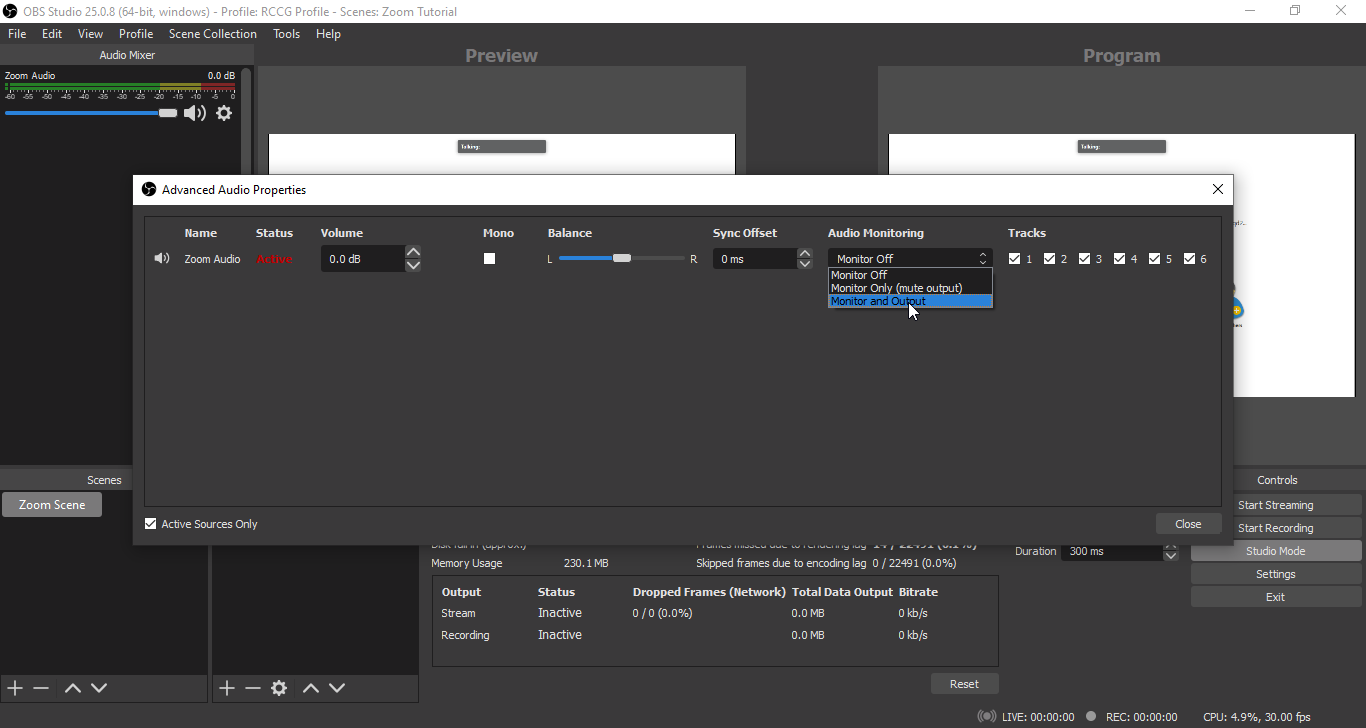Move source up arrow in Sources panel
The height and width of the screenshot is (728, 1366).
click(311, 688)
